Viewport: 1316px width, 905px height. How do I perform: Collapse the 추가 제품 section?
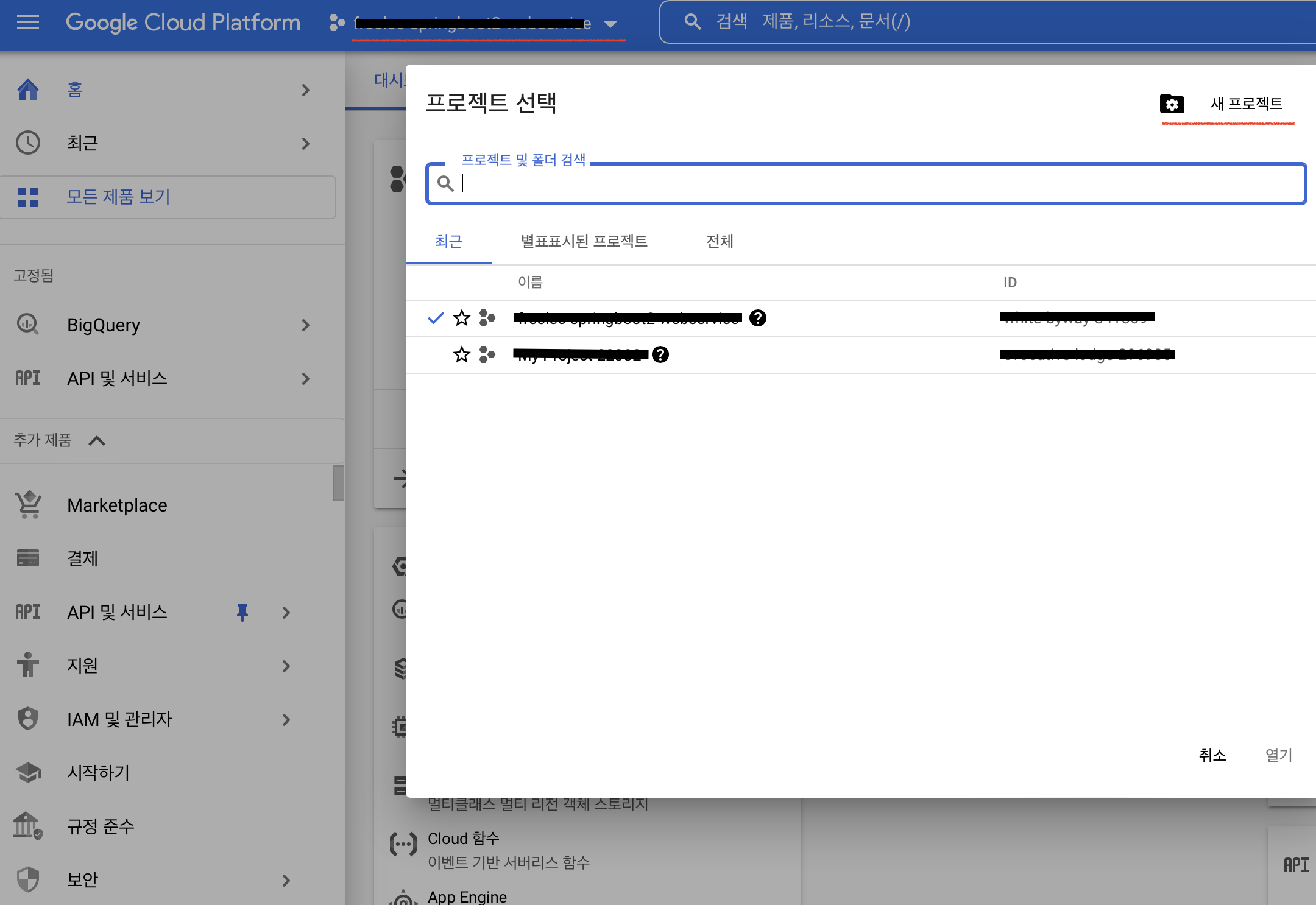tap(97, 440)
